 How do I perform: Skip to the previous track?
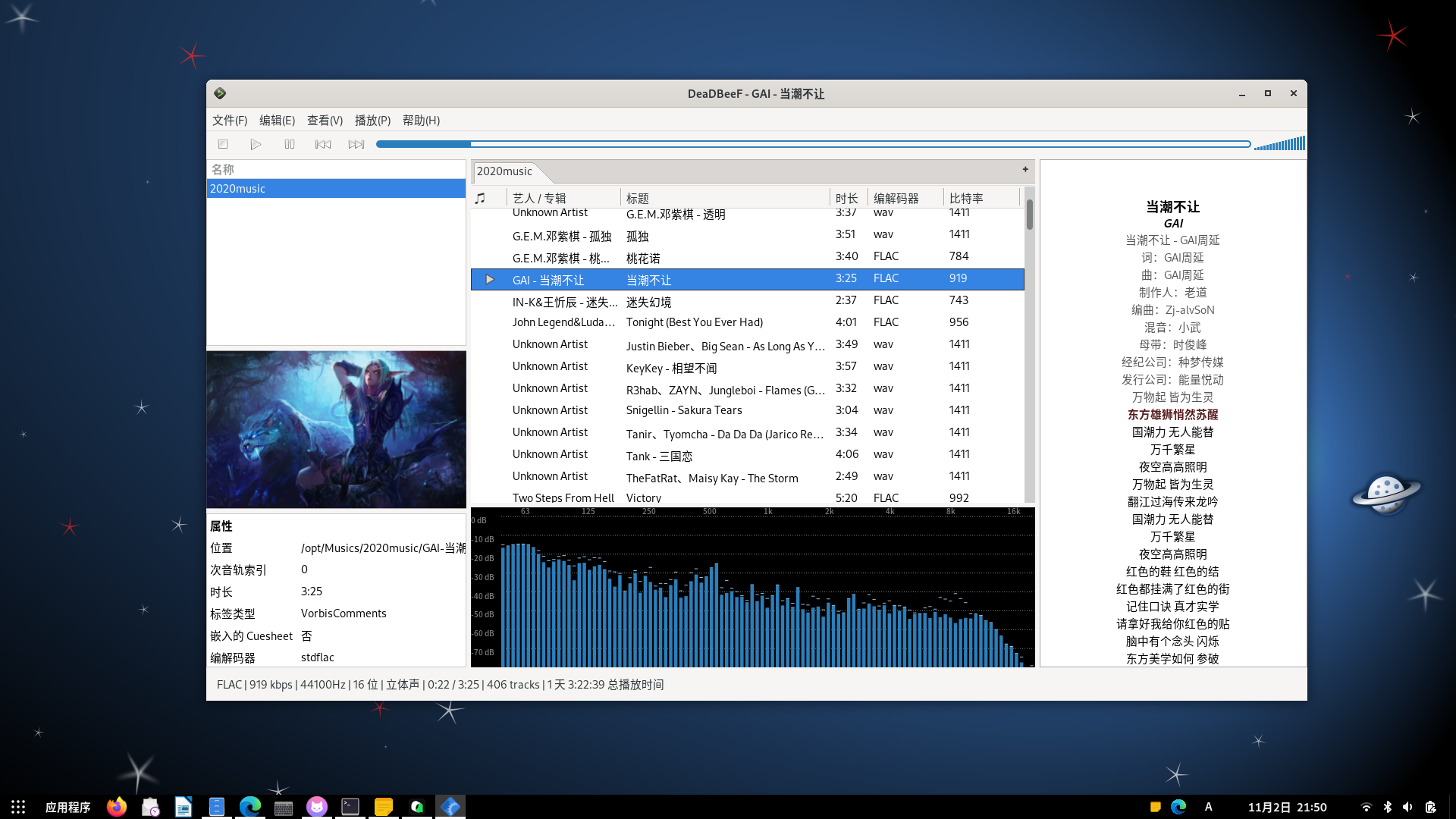[x=322, y=144]
